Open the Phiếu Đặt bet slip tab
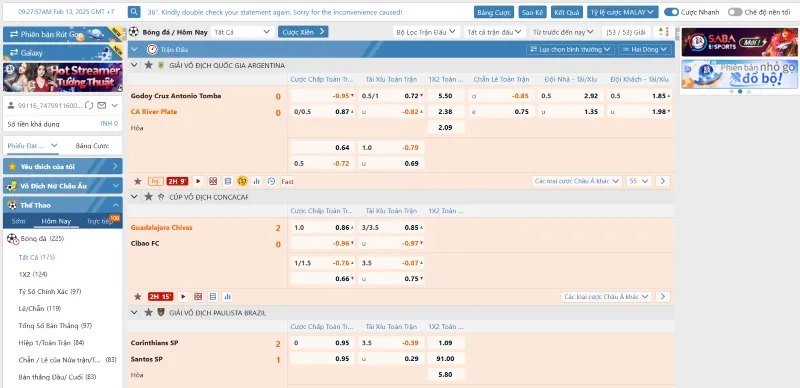 (x=32, y=146)
